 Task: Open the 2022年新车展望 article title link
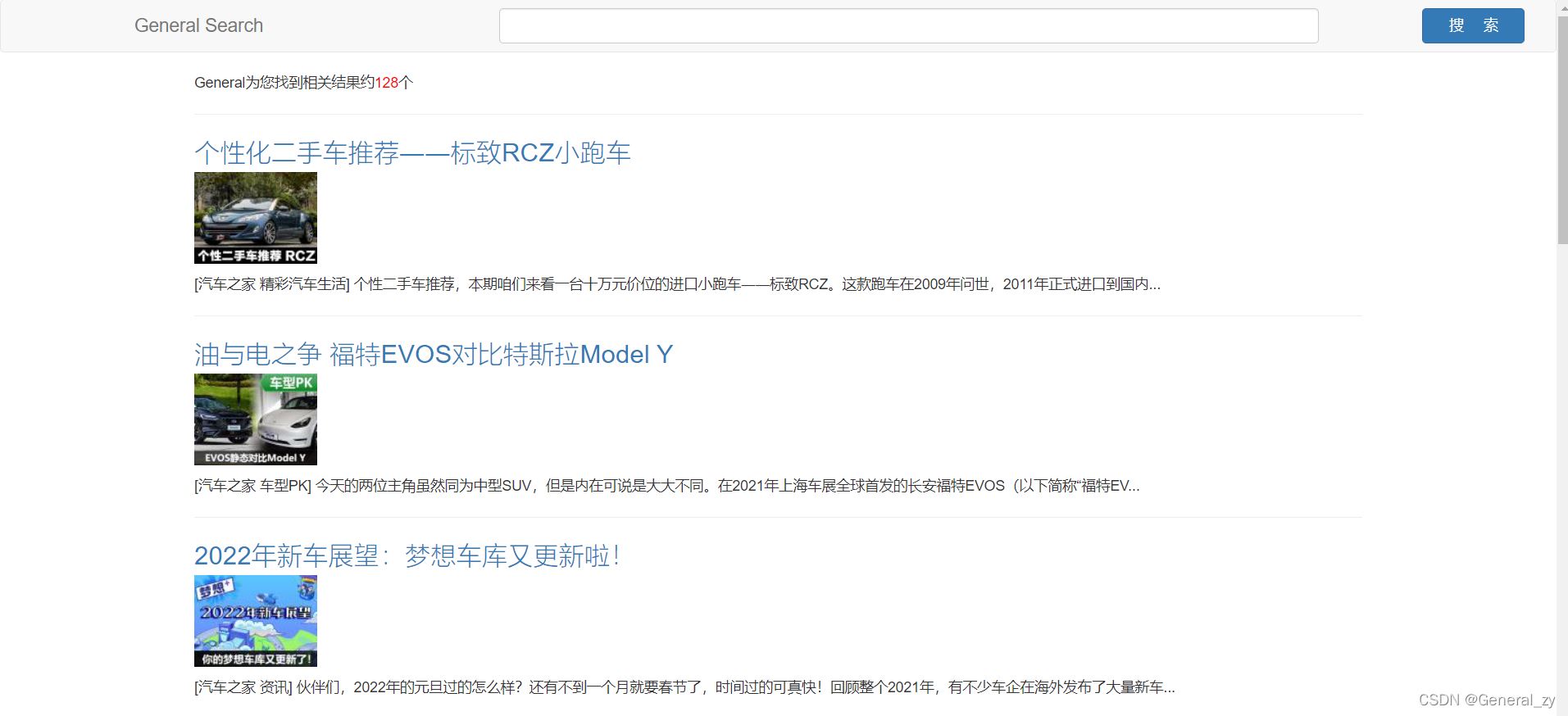click(x=407, y=555)
